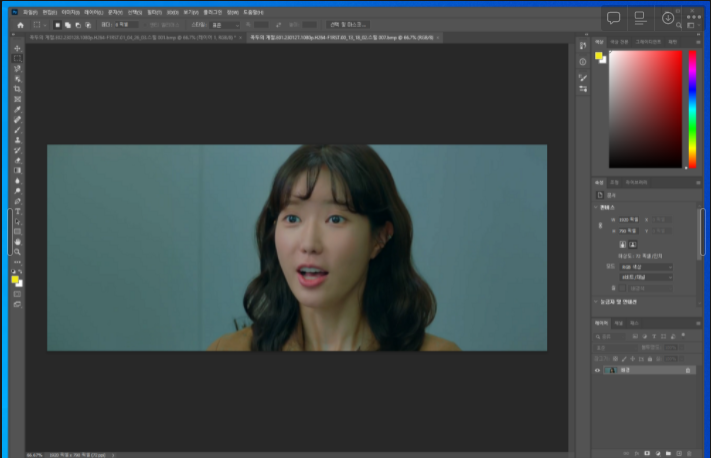Switch to the 그레이디언트 tab
The width and height of the screenshot is (711, 458).
tap(648, 42)
